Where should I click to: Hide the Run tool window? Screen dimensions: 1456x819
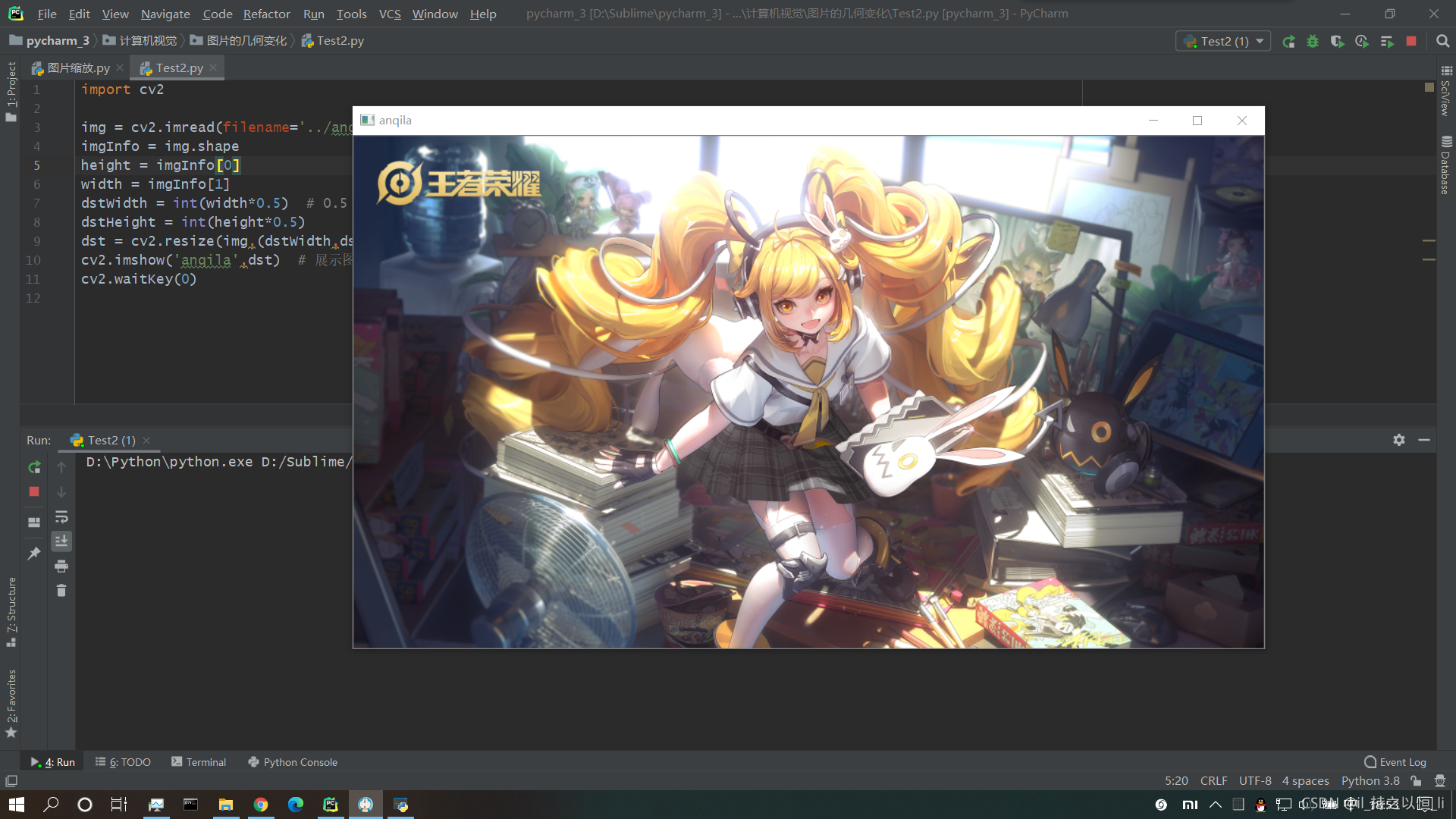[1424, 440]
